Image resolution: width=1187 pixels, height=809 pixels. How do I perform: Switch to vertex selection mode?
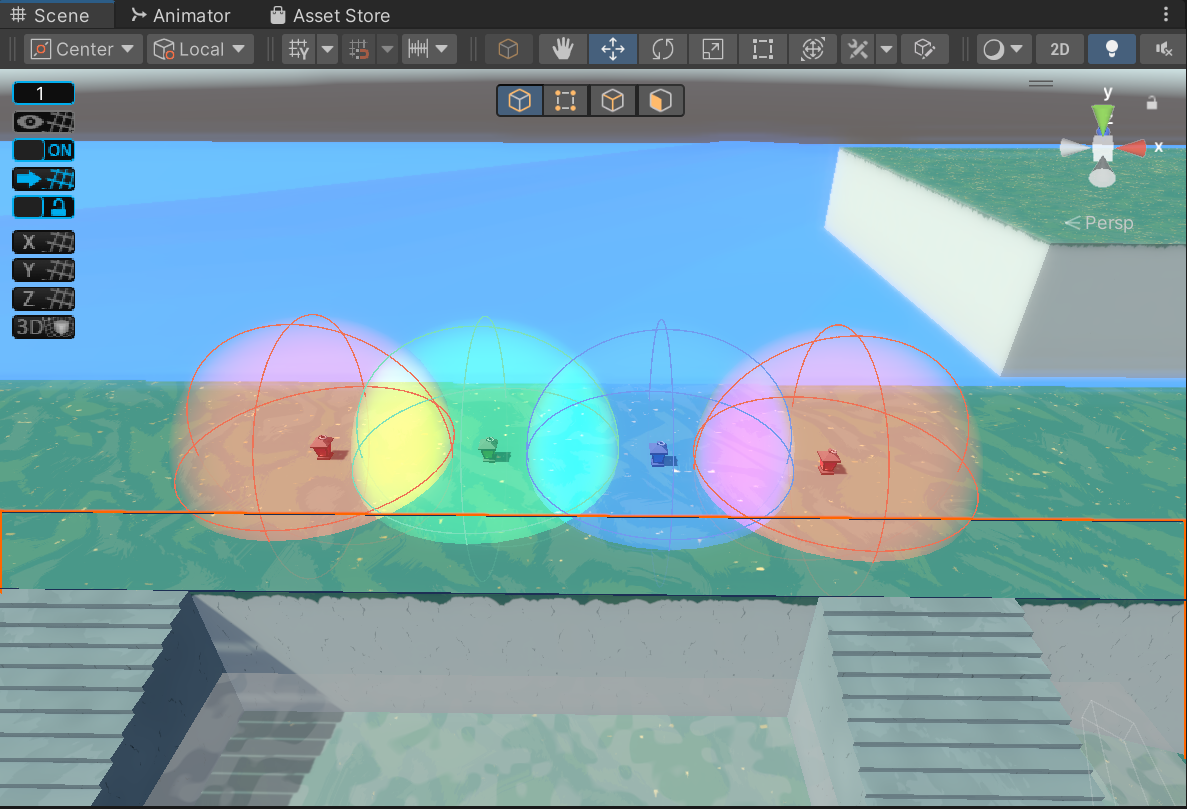(565, 101)
